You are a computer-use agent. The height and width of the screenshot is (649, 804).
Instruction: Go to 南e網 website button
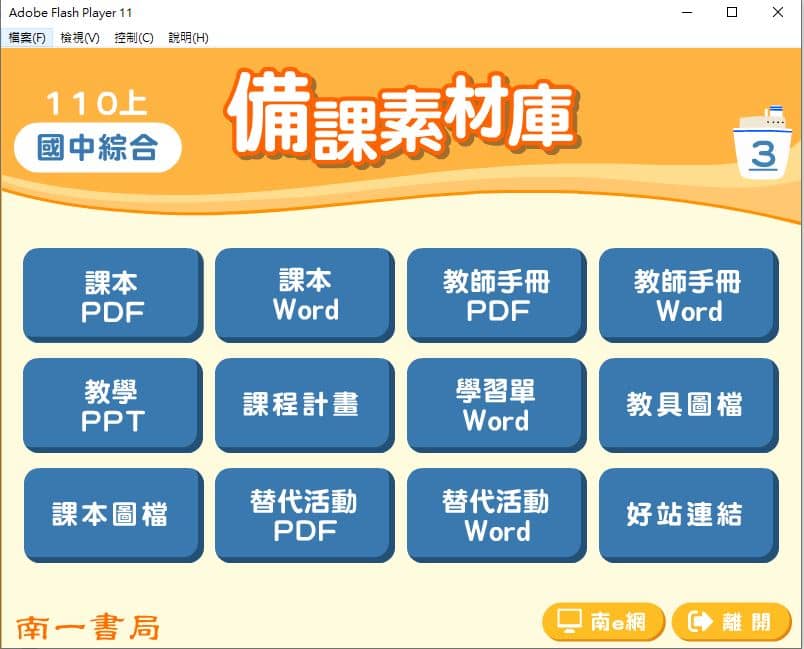pyautogui.click(x=604, y=622)
